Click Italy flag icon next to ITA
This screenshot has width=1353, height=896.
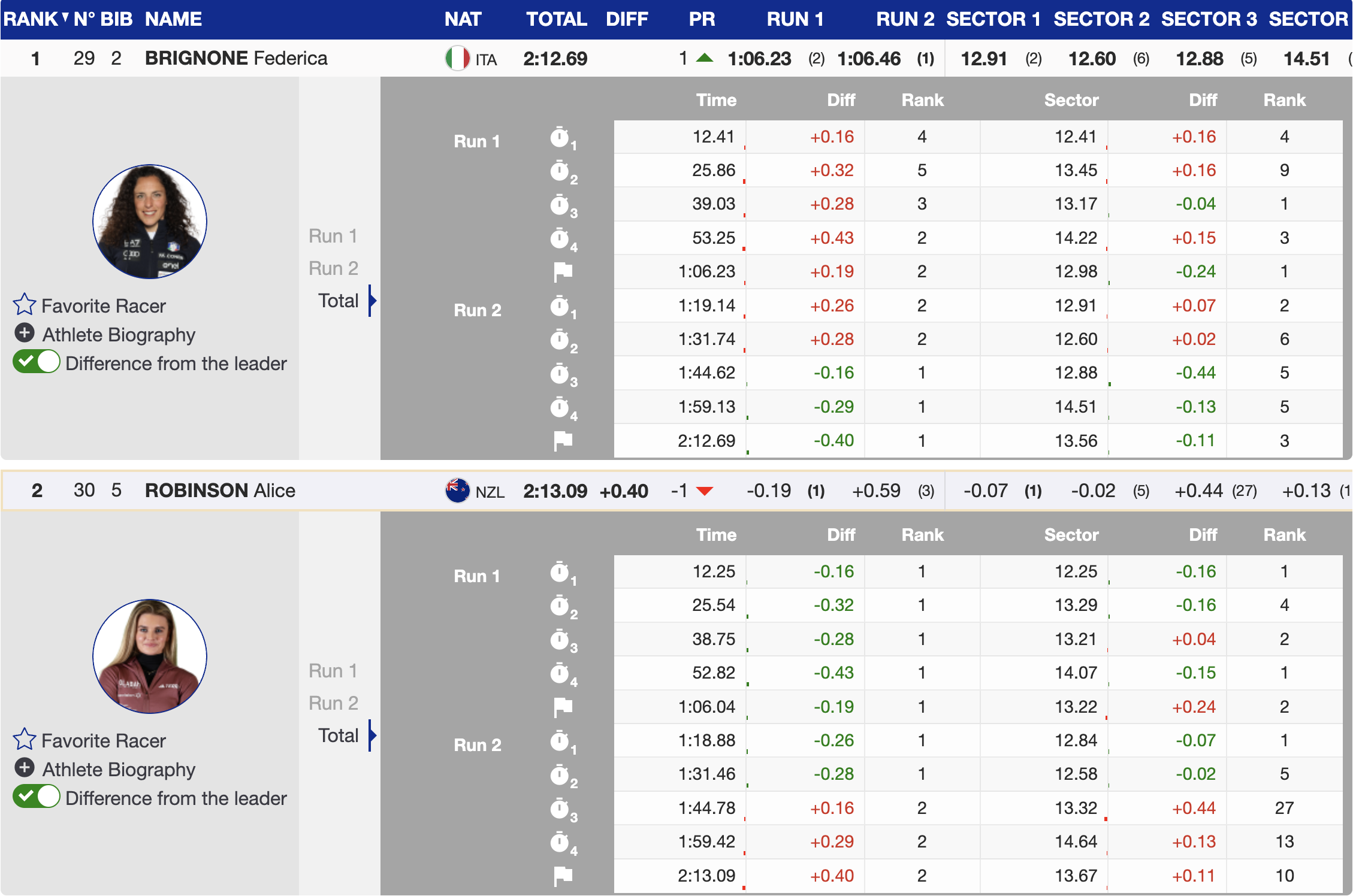[x=458, y=59]
